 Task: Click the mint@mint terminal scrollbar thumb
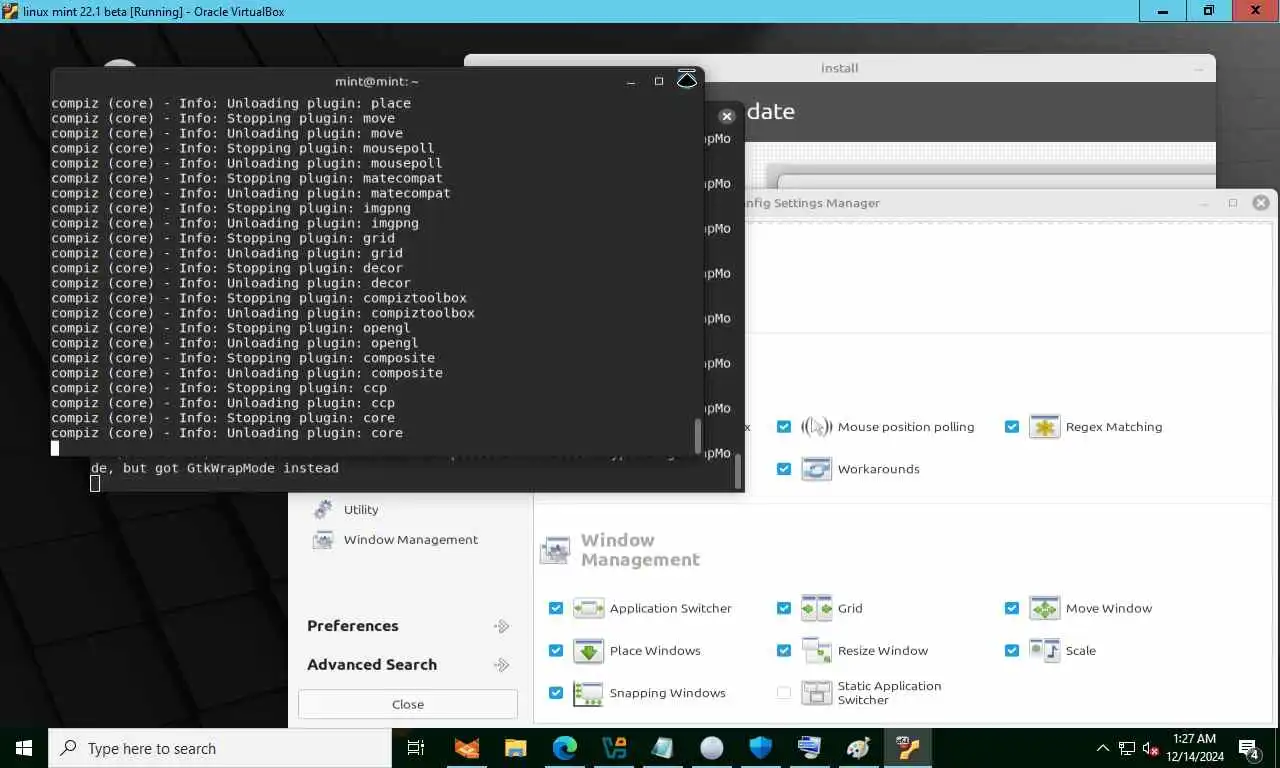(698, 435)
